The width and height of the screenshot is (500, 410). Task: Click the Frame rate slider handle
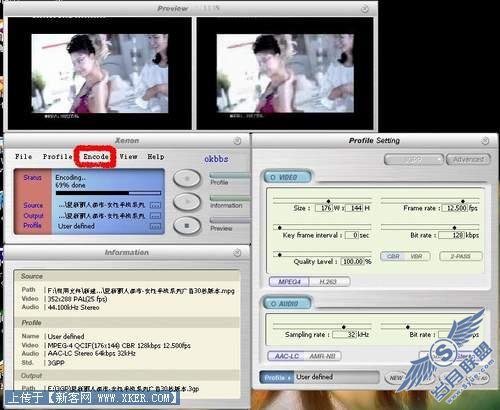[x=463, y=201]
